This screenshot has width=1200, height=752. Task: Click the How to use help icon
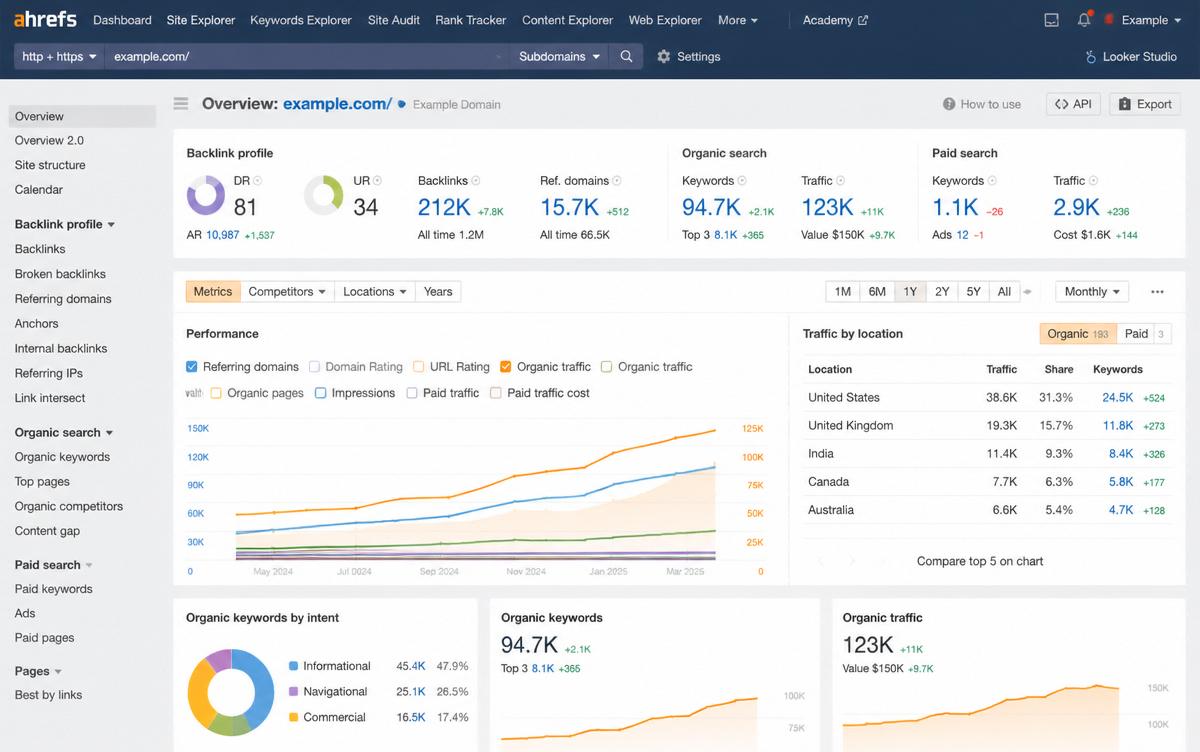(949, 104)
